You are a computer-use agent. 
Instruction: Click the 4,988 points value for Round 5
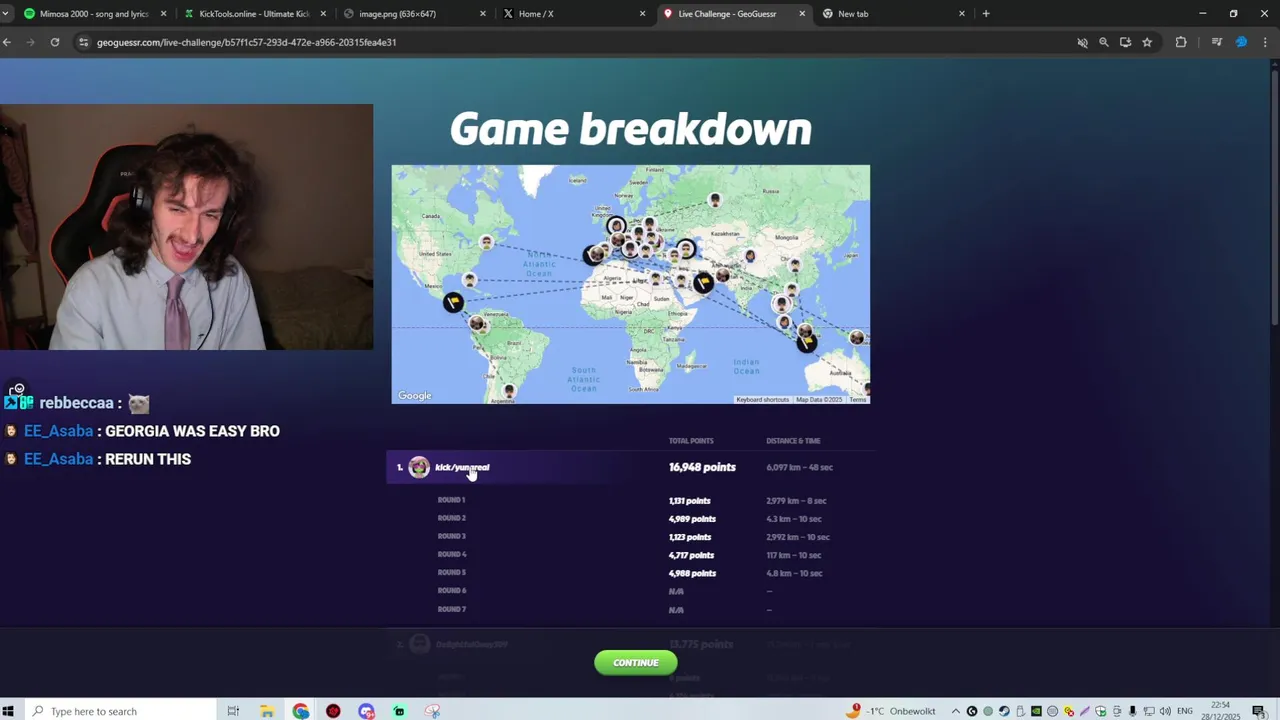click(692, 573)
